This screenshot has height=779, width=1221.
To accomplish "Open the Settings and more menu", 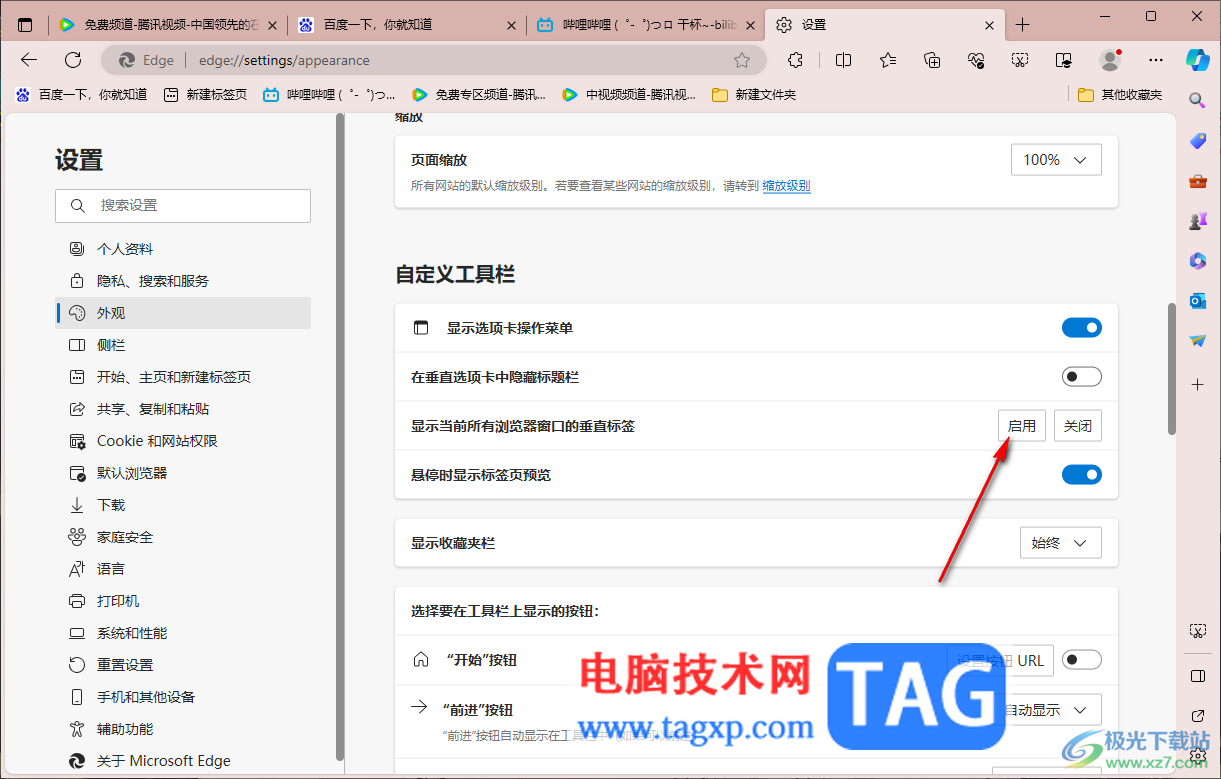I will (1156, 60).
